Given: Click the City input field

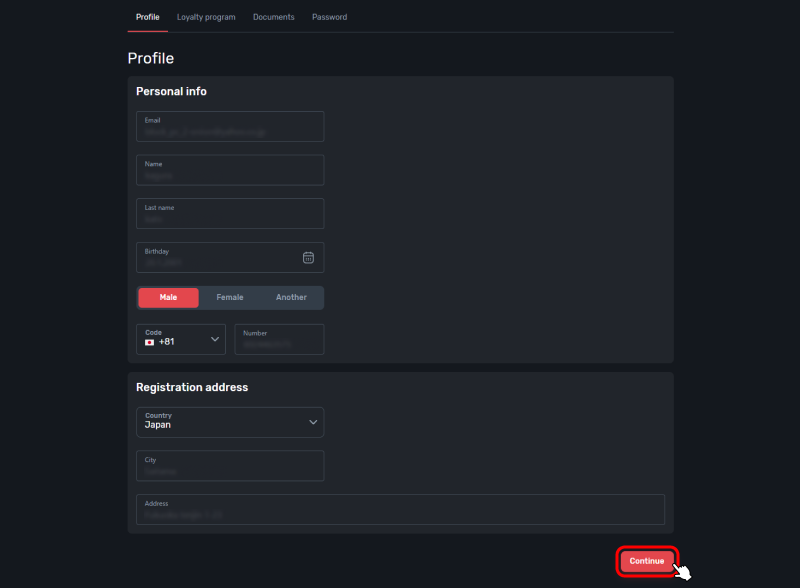Looking at the screenshot, I should pos(230,466).
